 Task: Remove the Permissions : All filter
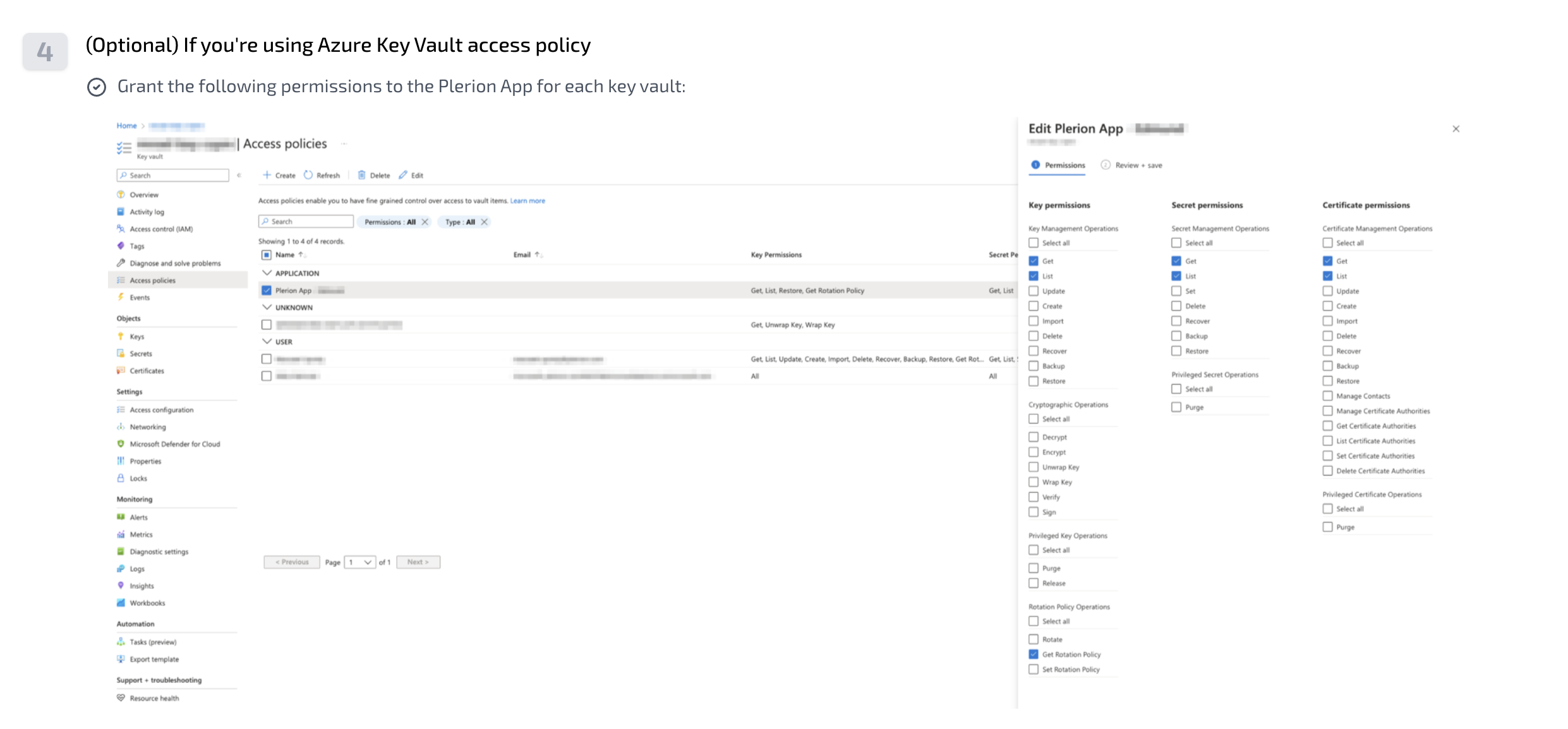[425, 222]
